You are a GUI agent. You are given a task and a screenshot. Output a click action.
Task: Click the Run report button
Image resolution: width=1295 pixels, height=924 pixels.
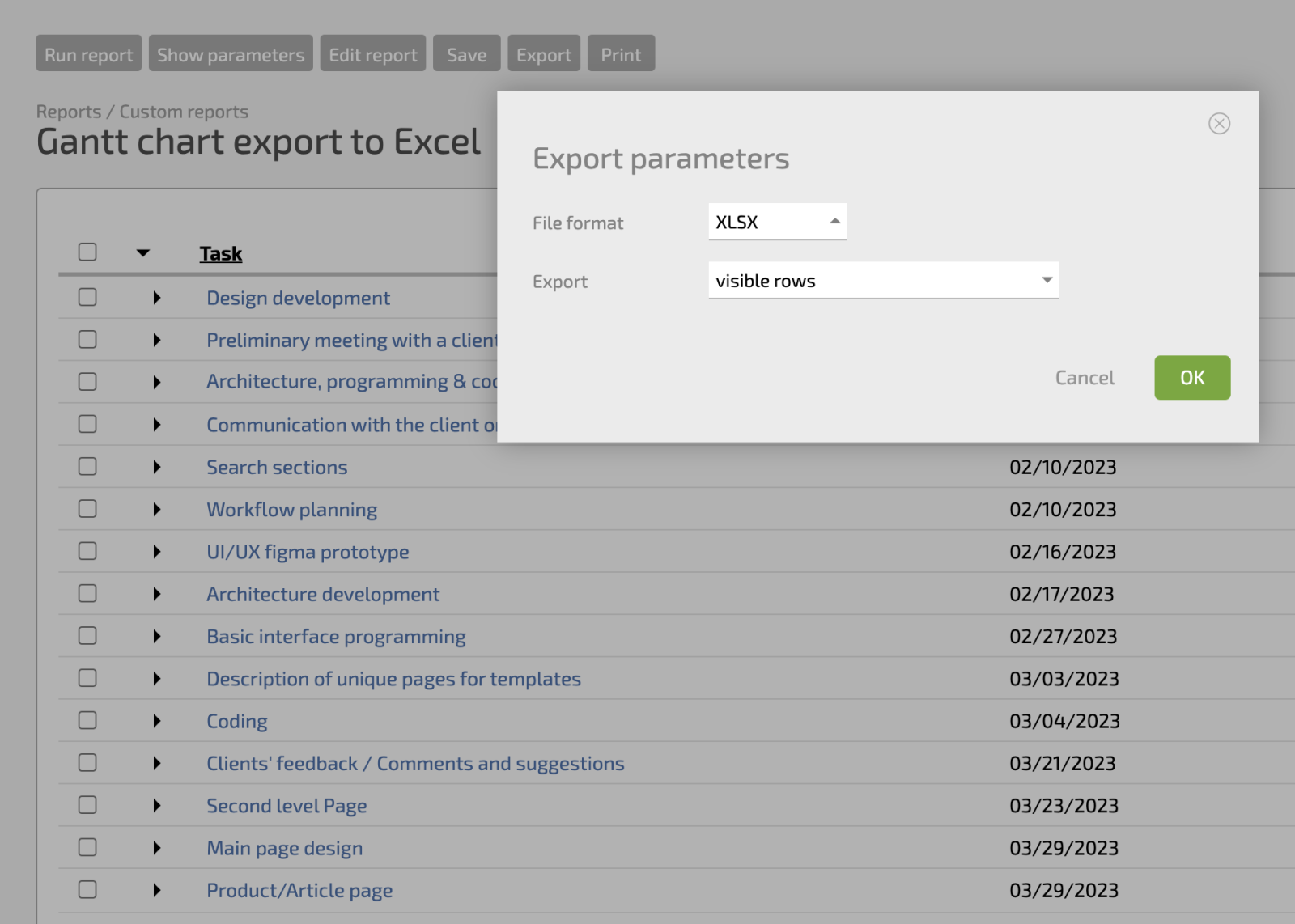(x=88, y=53)
